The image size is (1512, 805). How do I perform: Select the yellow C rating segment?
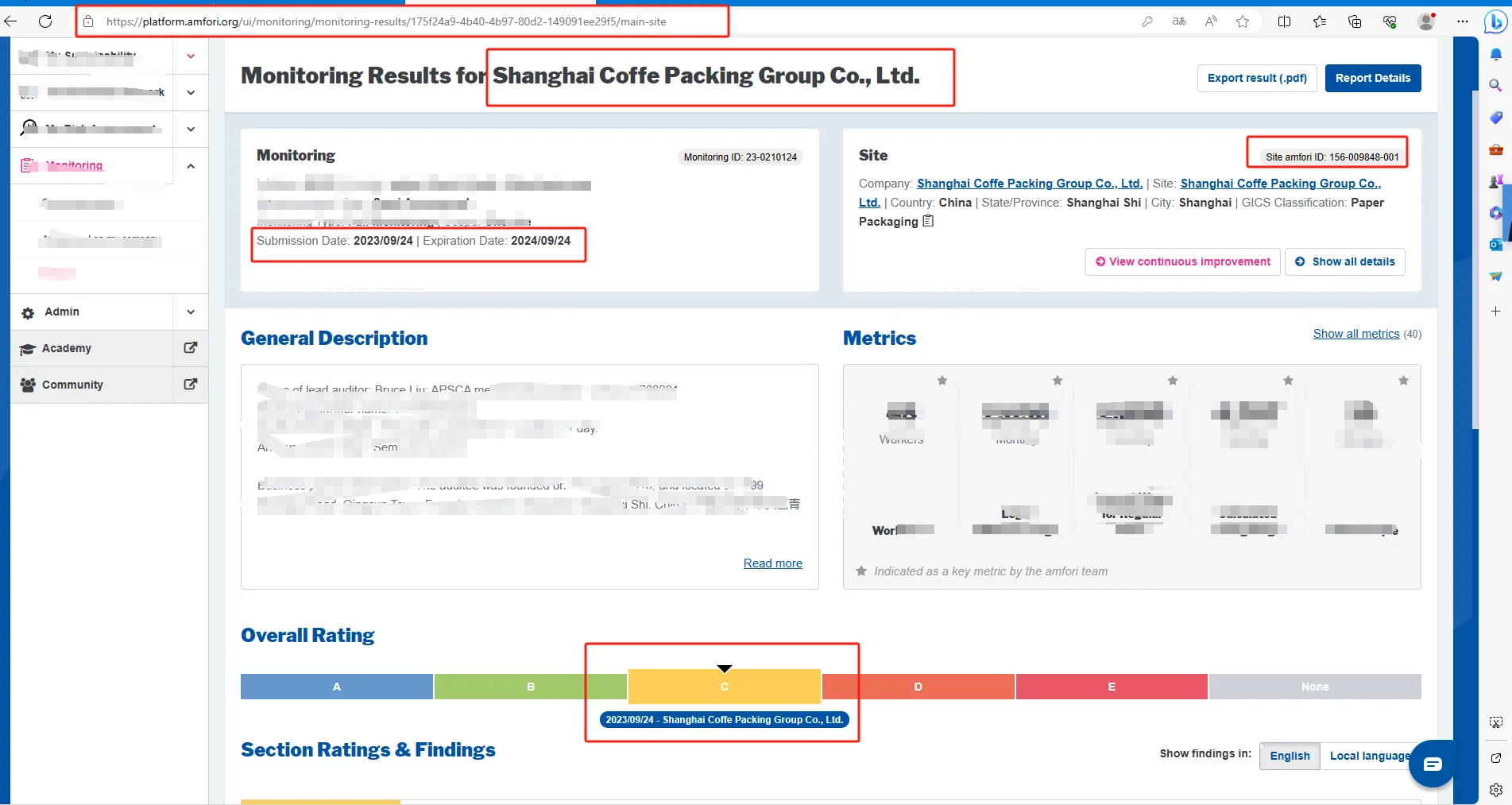coord(725,687)
